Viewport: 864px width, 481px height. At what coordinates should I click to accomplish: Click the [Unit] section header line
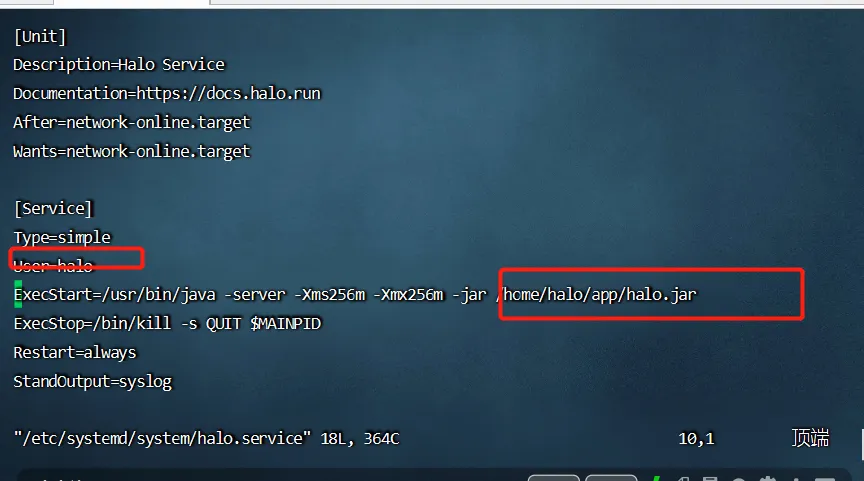click(x=40, y=37)
